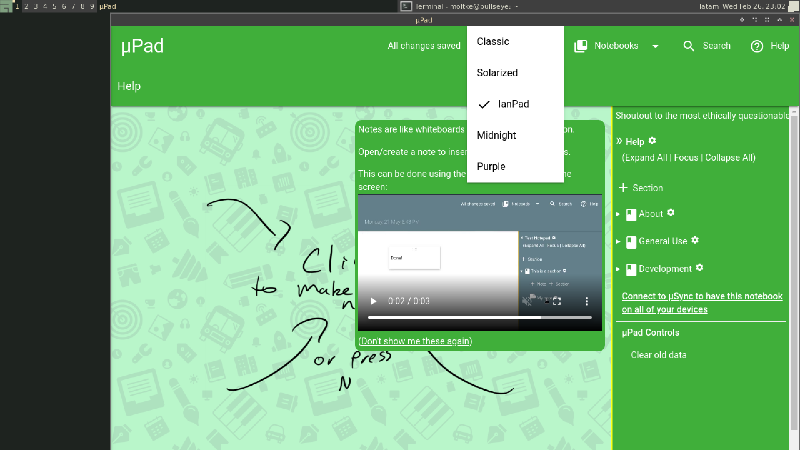
Task: Expand the About section arrow
Action: click(x=618, y=214)
